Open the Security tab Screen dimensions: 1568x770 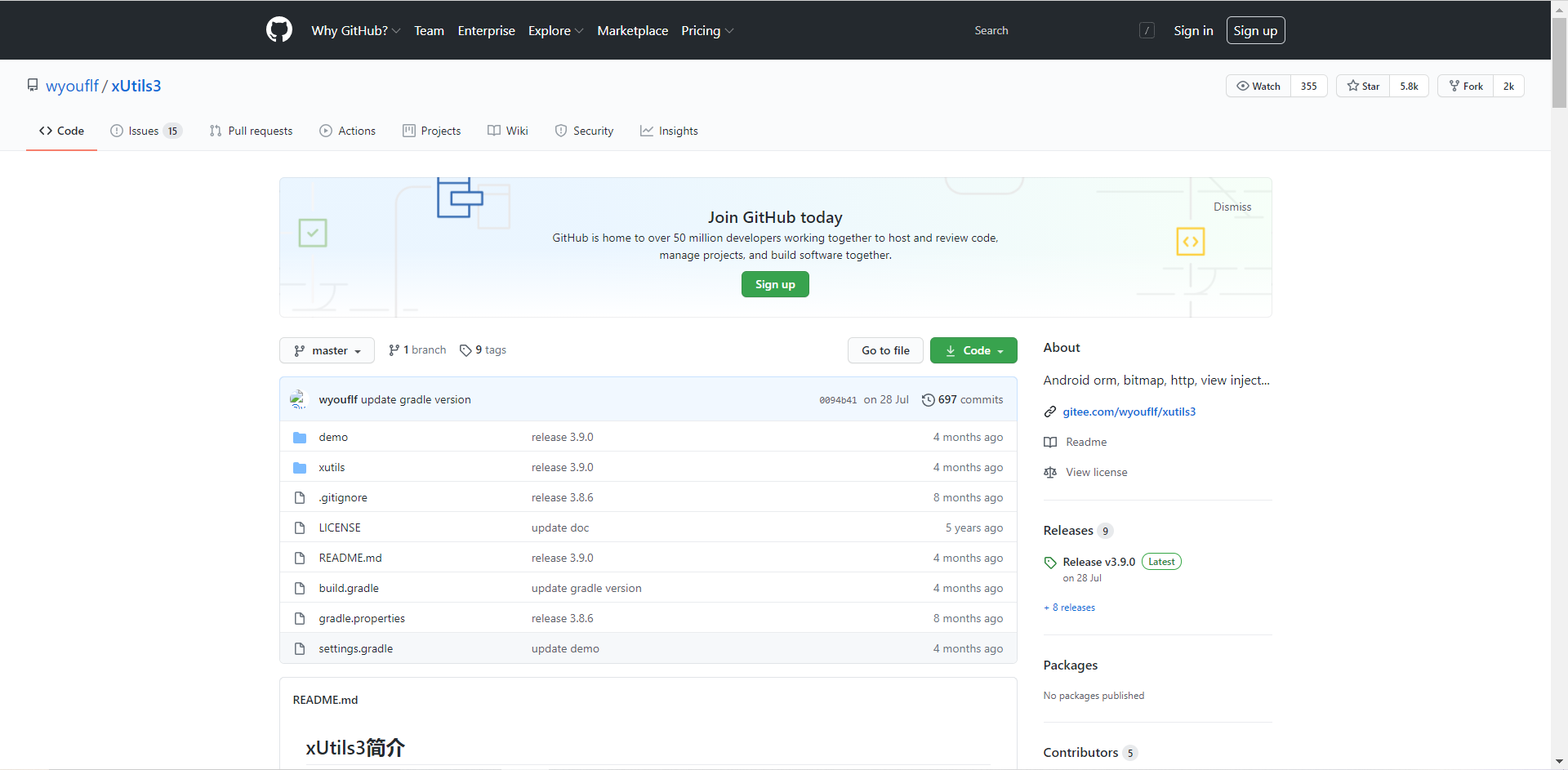(x=584, y=131)
